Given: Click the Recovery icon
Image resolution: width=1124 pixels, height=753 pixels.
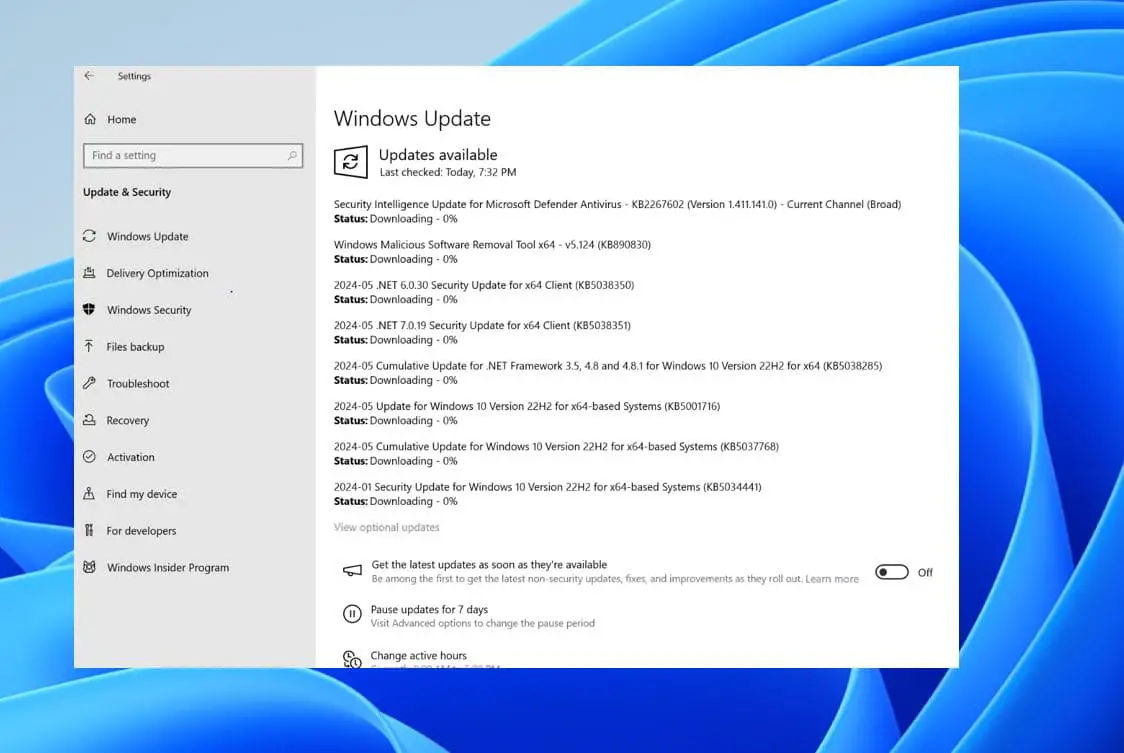Looking at the screenshot, I should (90, 420).
